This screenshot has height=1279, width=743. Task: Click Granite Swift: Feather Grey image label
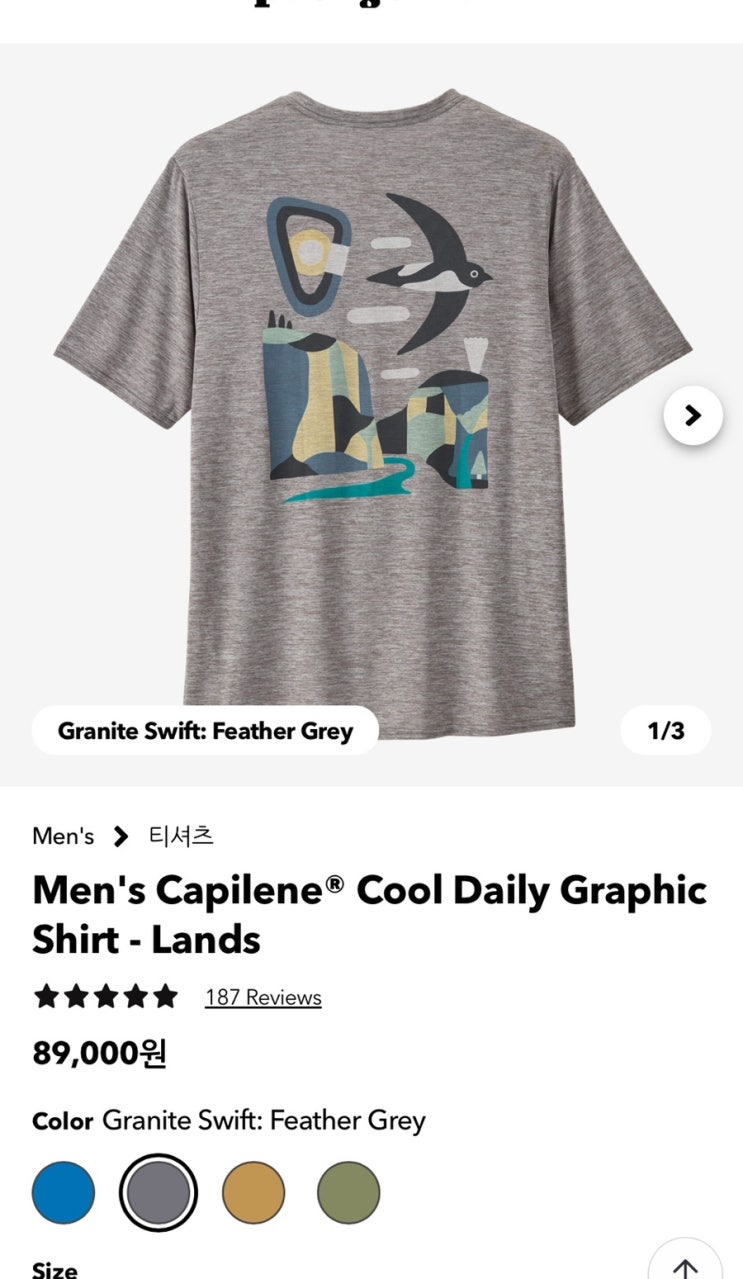point(205,731)
